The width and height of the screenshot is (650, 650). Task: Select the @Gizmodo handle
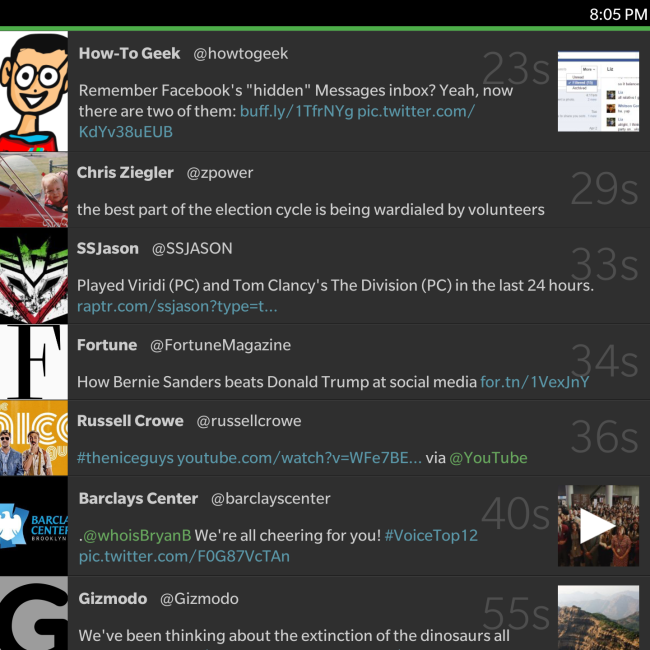[x=199, y=599]
